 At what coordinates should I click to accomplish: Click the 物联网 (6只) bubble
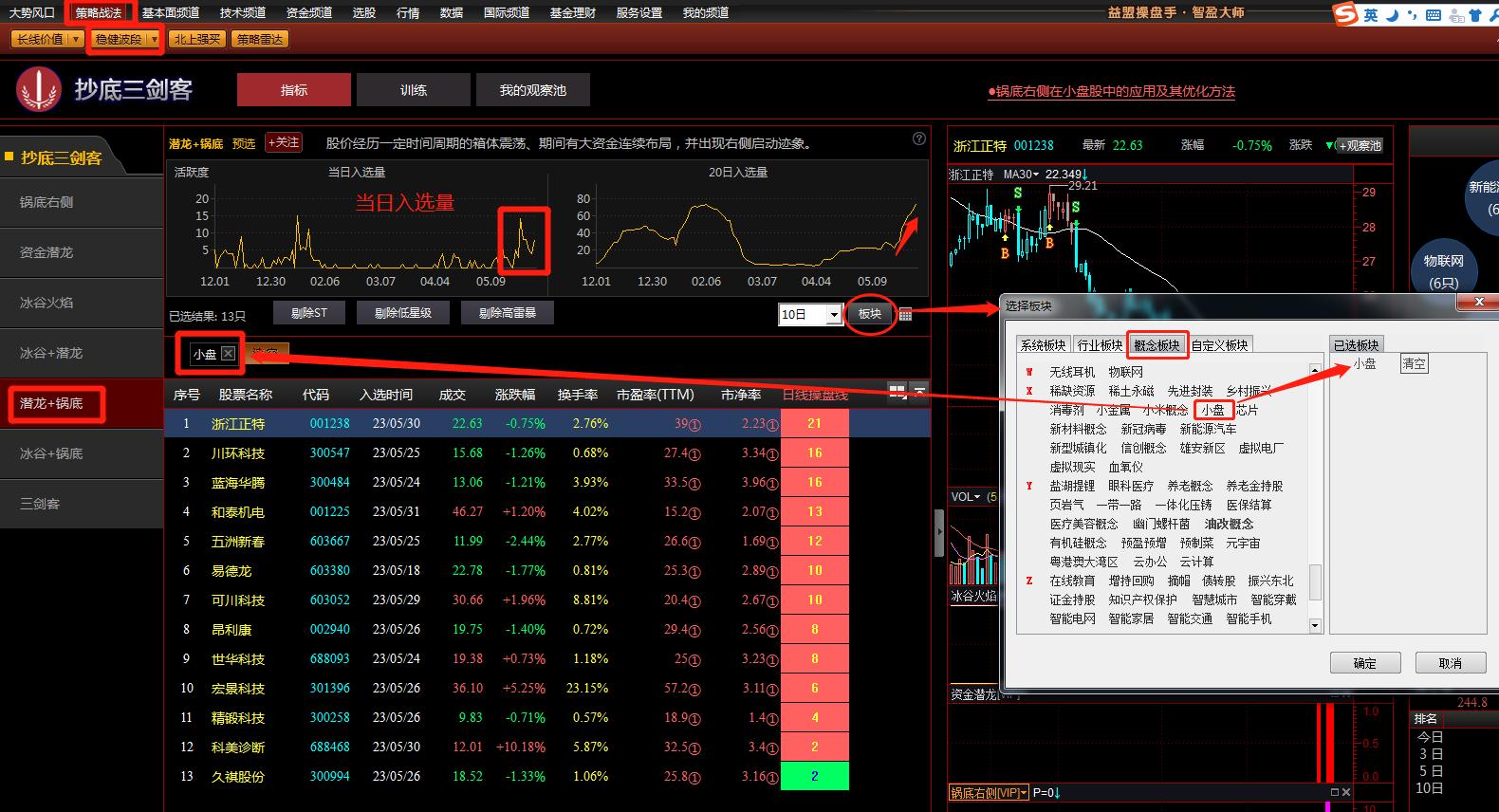1443,271
